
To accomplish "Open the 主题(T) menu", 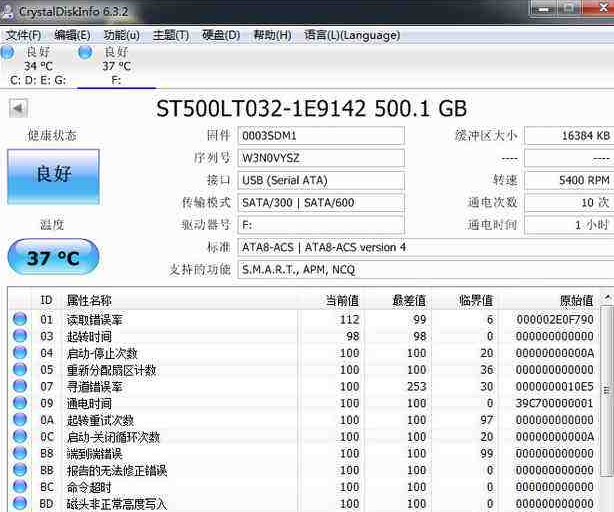I will pyautogui.click(x=171, y=35).
